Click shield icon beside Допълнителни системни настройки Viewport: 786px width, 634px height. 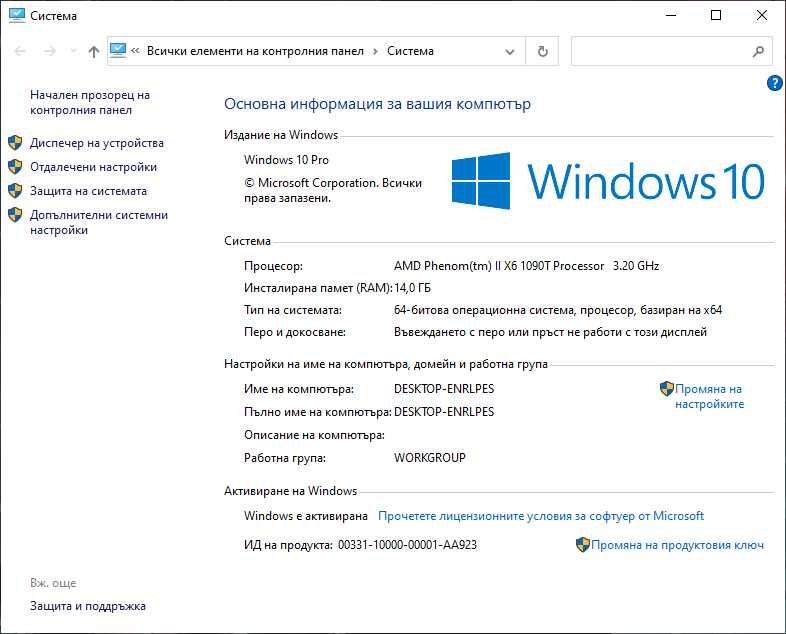(15, 215)
